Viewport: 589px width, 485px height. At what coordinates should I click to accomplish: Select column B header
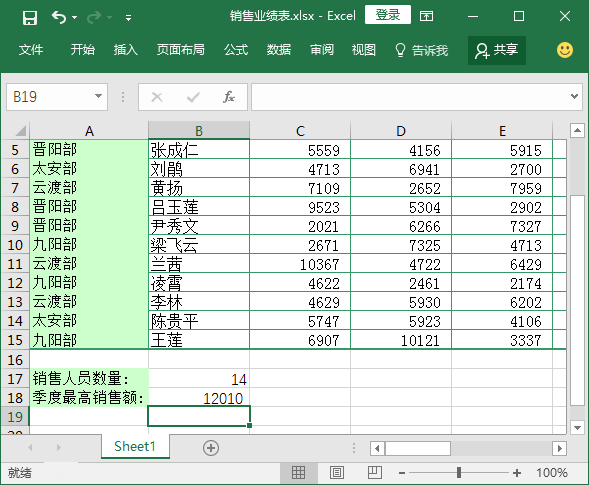[199, 131]
